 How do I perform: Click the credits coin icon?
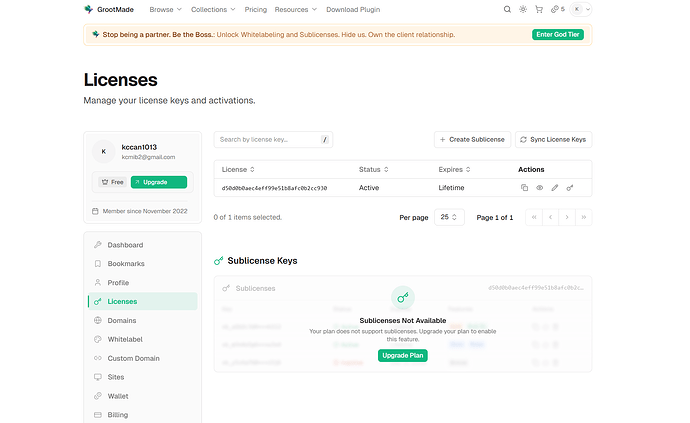coord(556,9)
